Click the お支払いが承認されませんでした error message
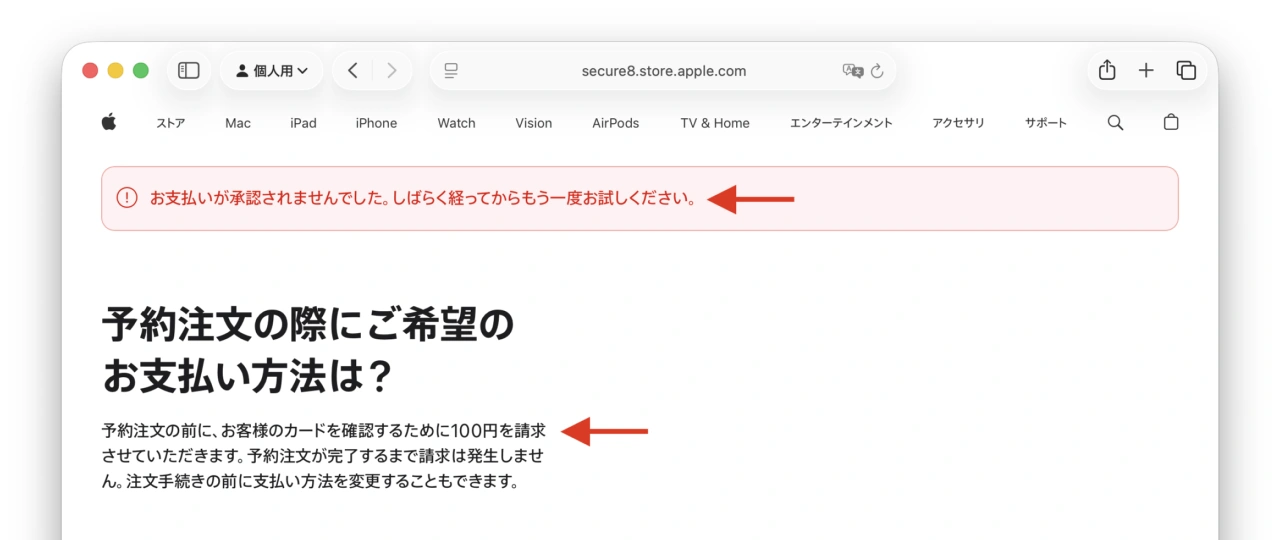1280x540 pixels. [423, 198]
